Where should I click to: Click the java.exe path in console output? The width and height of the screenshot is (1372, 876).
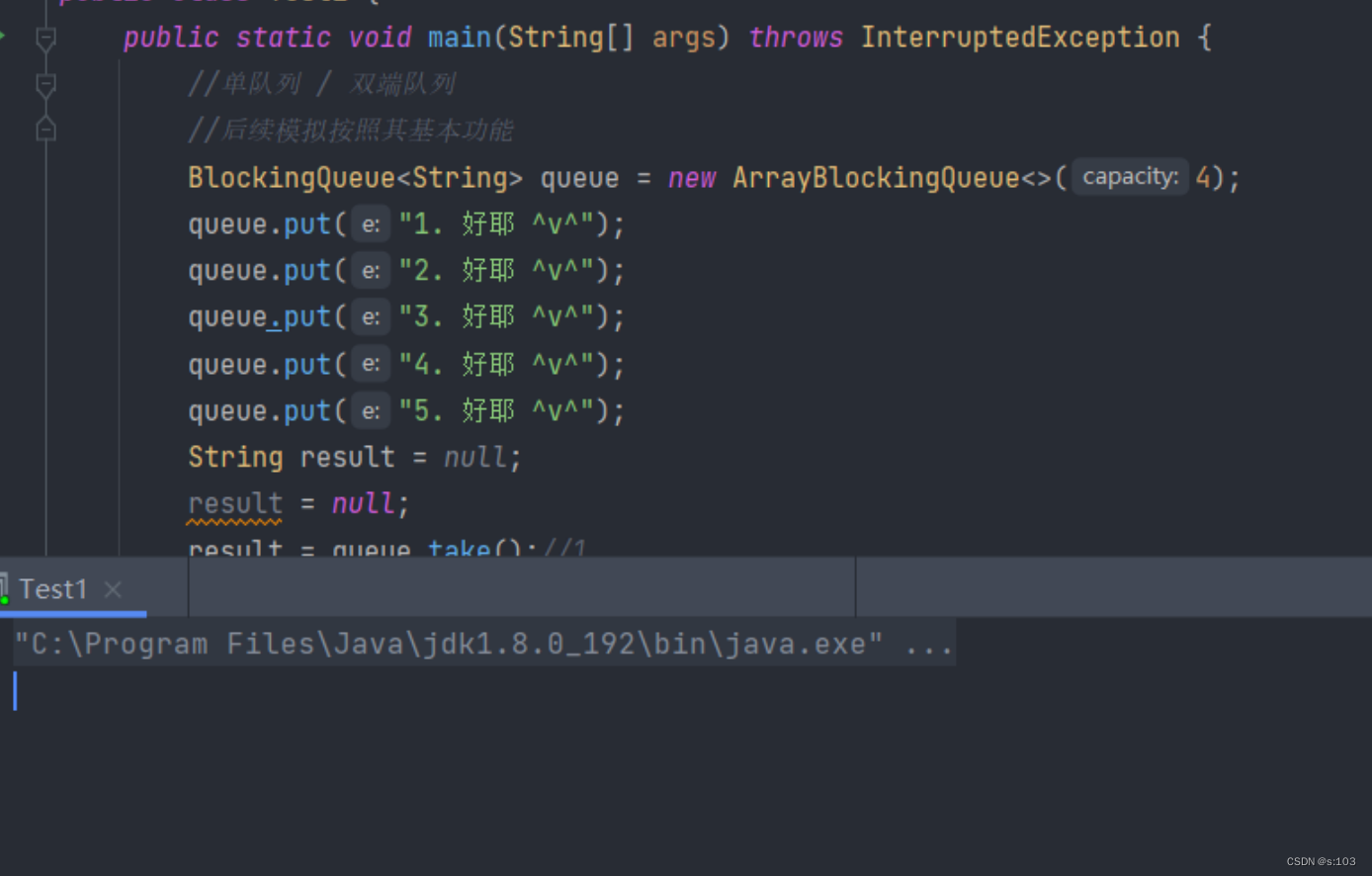click(448, 645)
